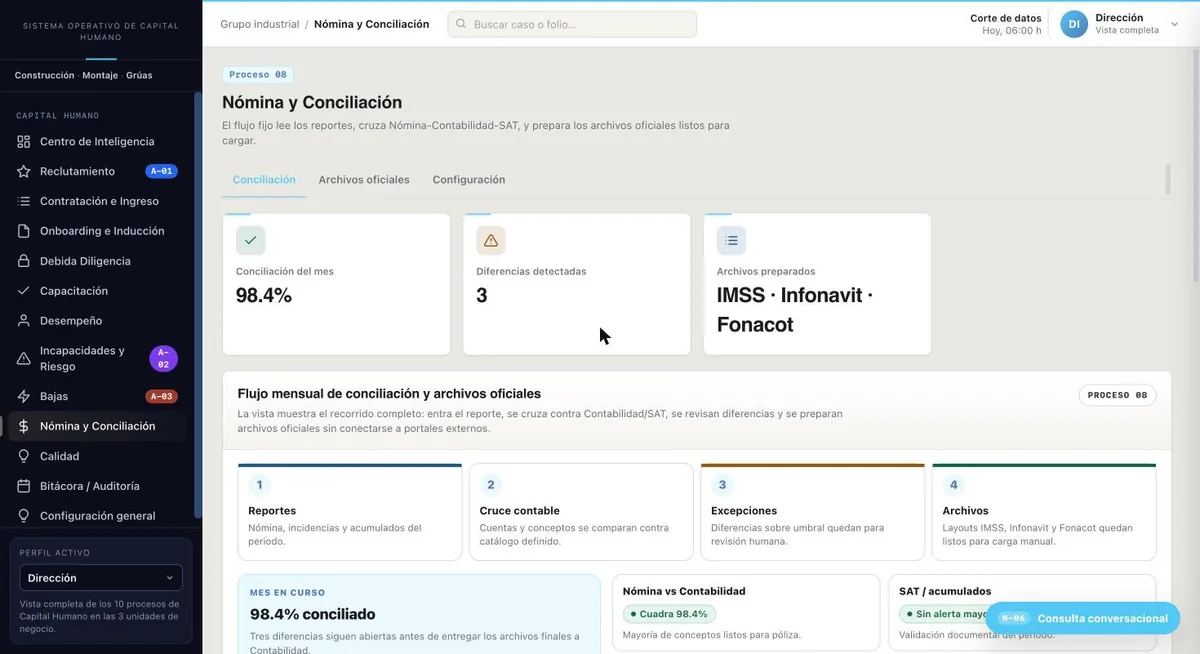Viewport: 1200px width, 654px height.
Task: Click the A-02 badge next to Incapacidades
Action: click(164, 359)
